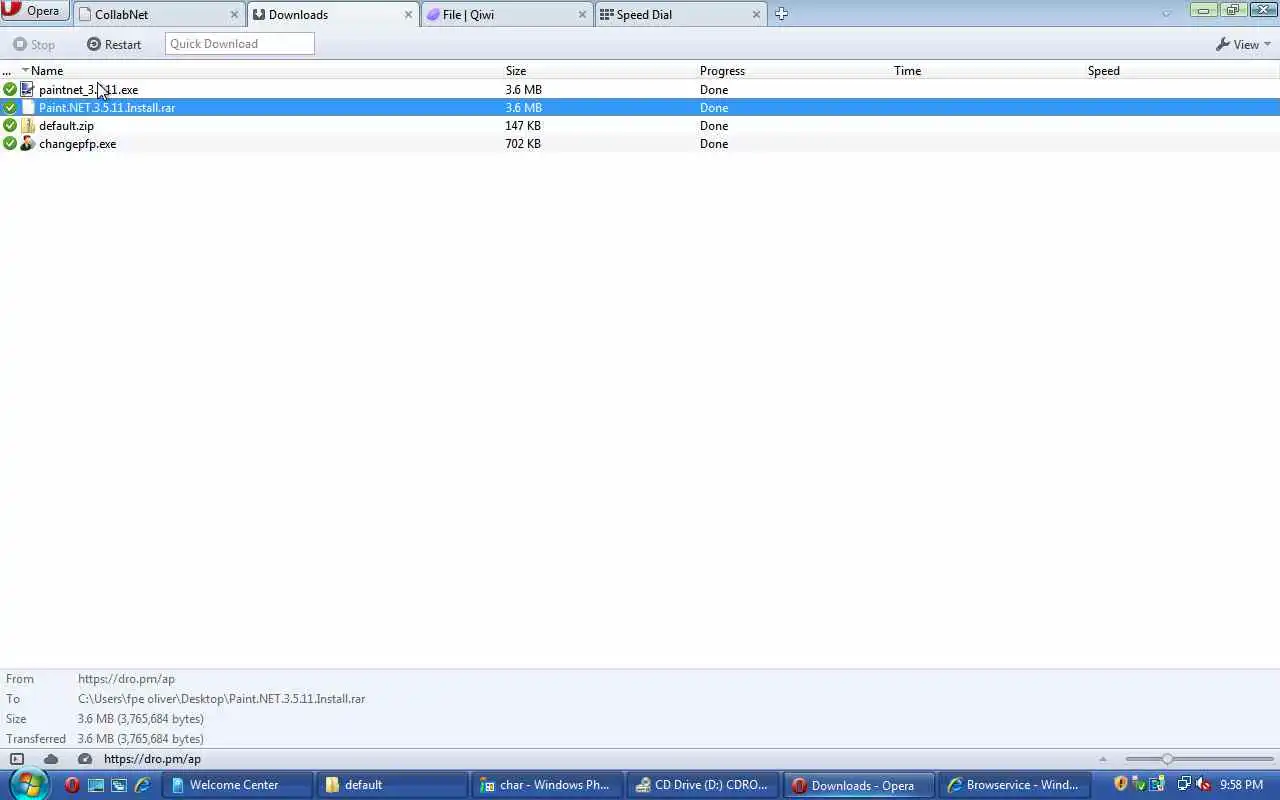Close the File | Qiwi tab
This screenshot has height=800, width=1280.
click(x=583, y=15)
